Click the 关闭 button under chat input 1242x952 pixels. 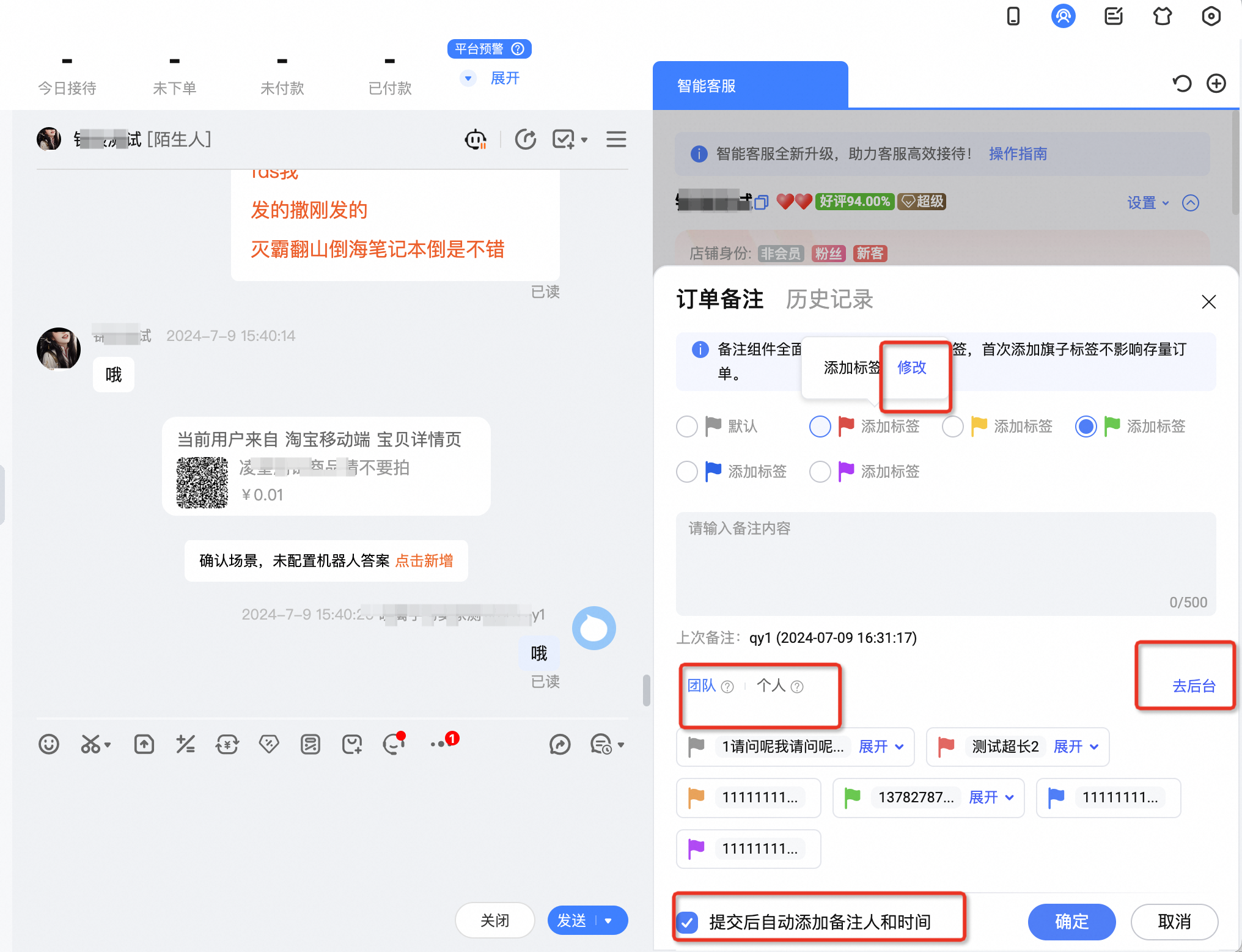(x=494, y=921)
